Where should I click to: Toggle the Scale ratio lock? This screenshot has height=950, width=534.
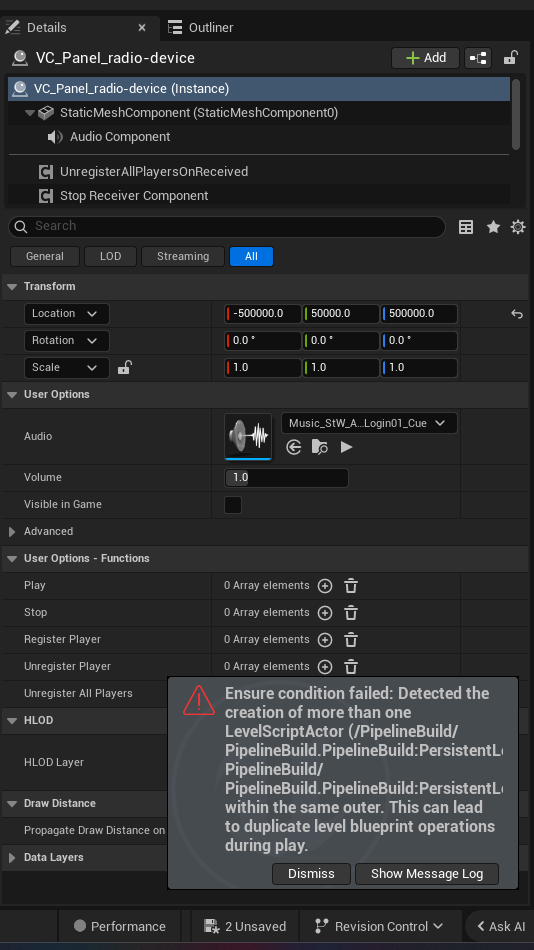[x=124, y=367]
